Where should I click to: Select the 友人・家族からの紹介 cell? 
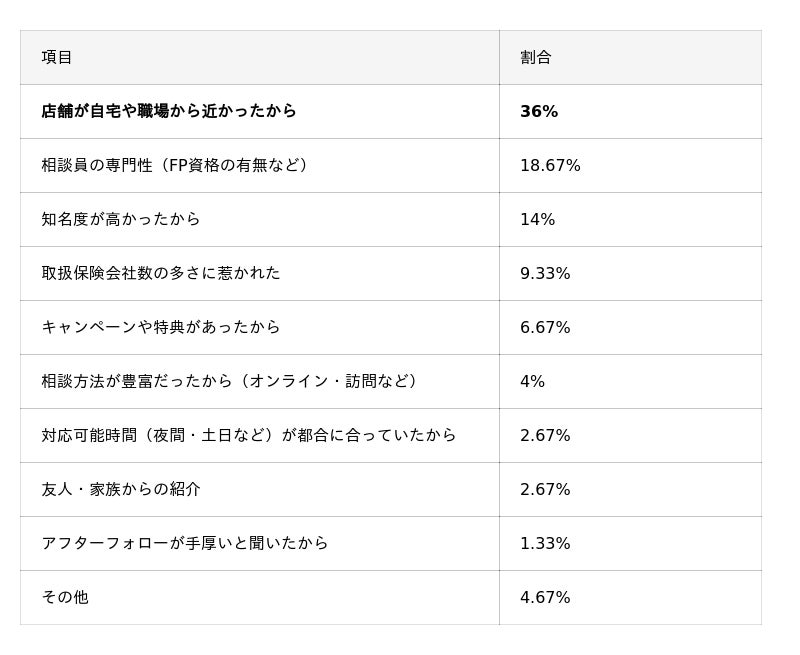coord(121,489)
